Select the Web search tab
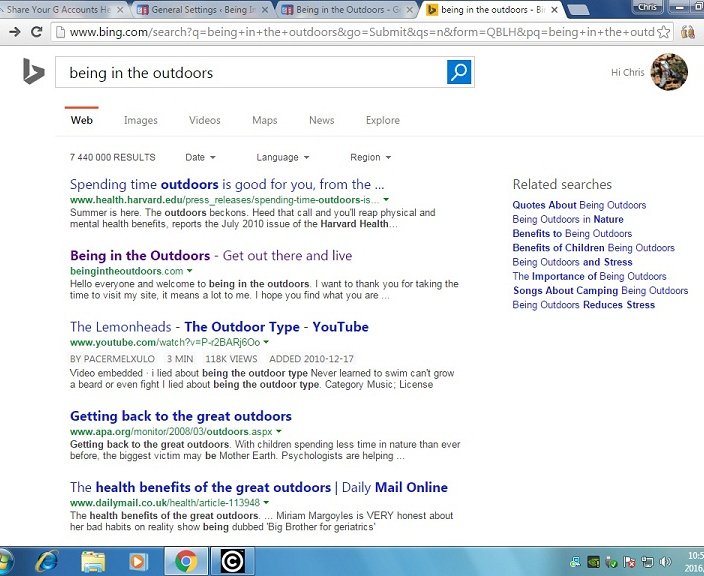This screenshot has height=576, width=704. pos(82,120)
